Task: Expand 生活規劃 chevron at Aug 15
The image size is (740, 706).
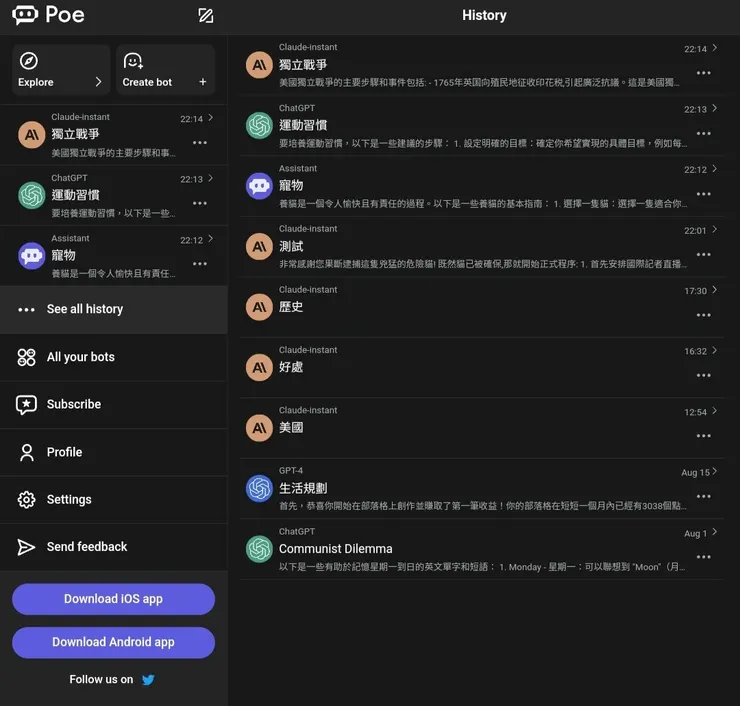Action: tap(715, 471)
